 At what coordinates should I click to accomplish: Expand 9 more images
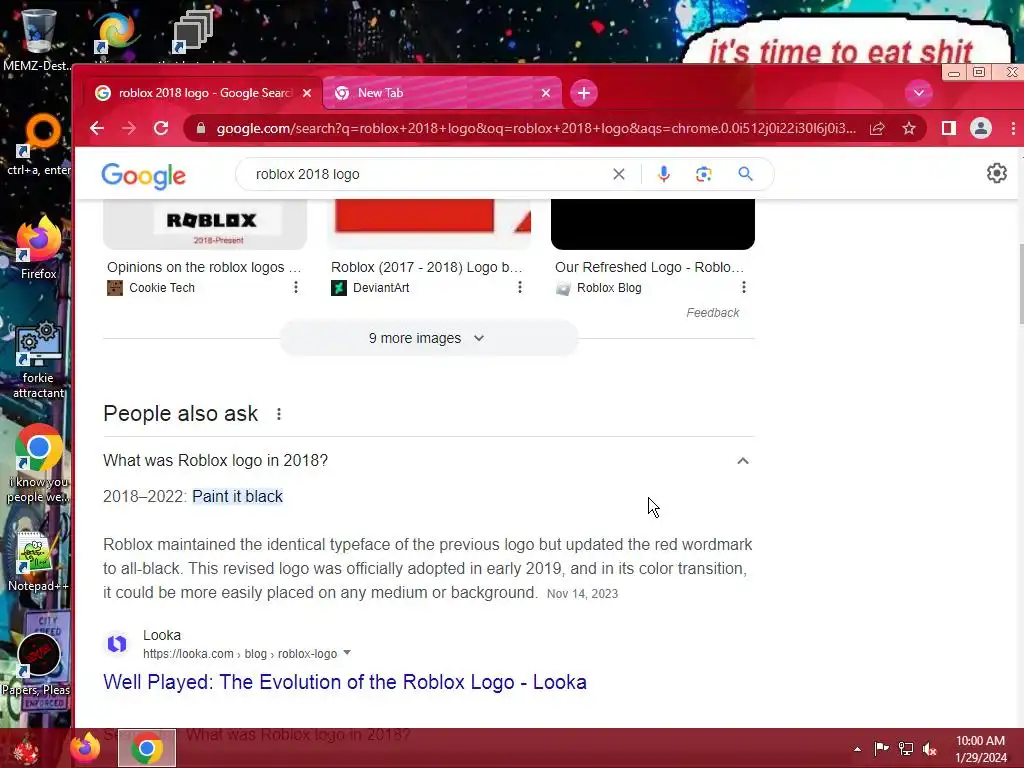coord(428,338)
